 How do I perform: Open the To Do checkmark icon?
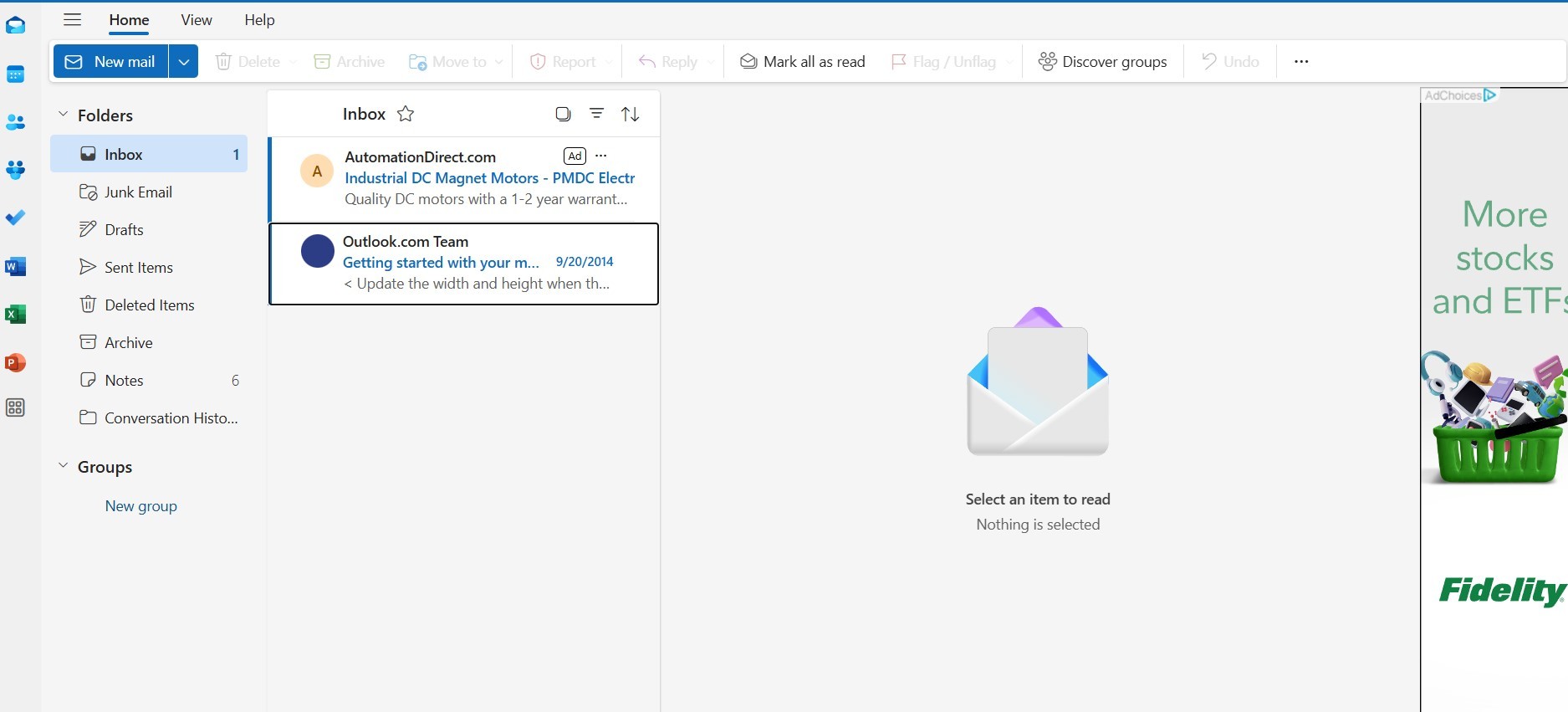click(15, 218)
